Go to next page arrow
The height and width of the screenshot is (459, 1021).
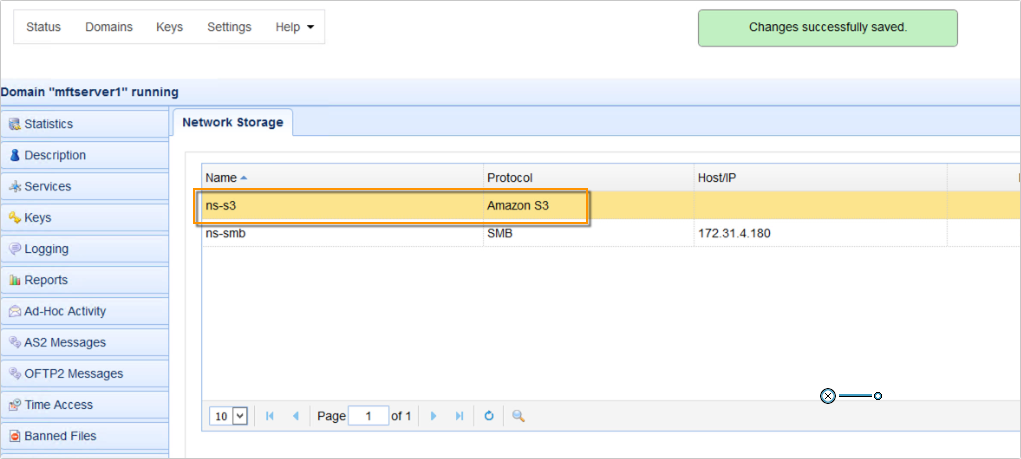(x=433, y=416)
